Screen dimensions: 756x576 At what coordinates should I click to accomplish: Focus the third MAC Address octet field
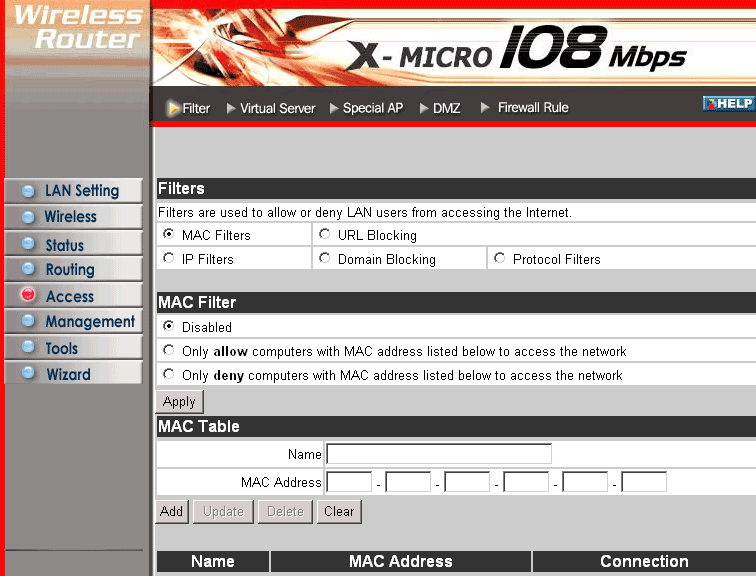pos(467,482)
